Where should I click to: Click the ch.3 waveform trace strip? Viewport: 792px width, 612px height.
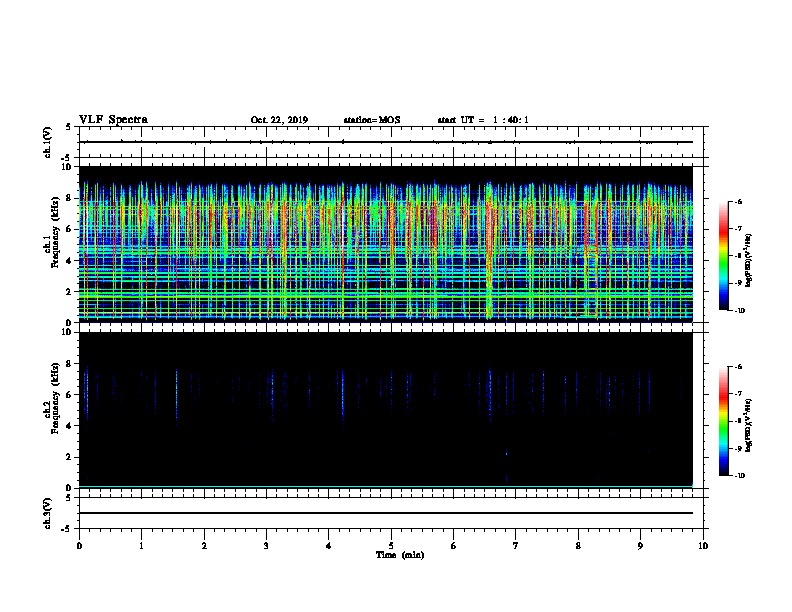[391, 513]
